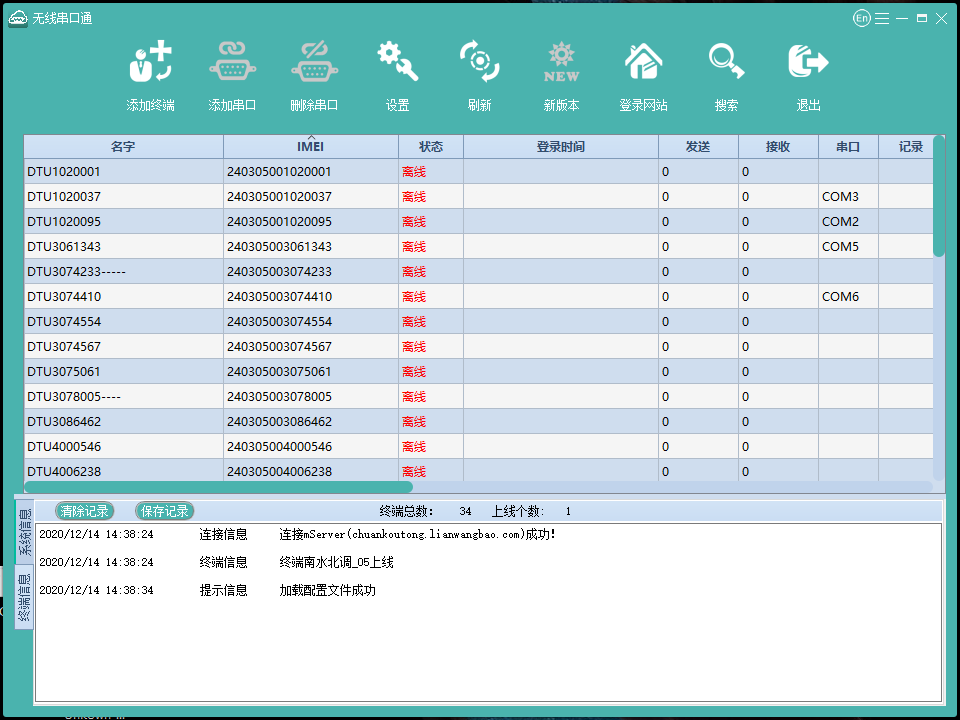Switch to the 终端信息 vertical tab
Screen dimensions: 960x720
[24, 596]
